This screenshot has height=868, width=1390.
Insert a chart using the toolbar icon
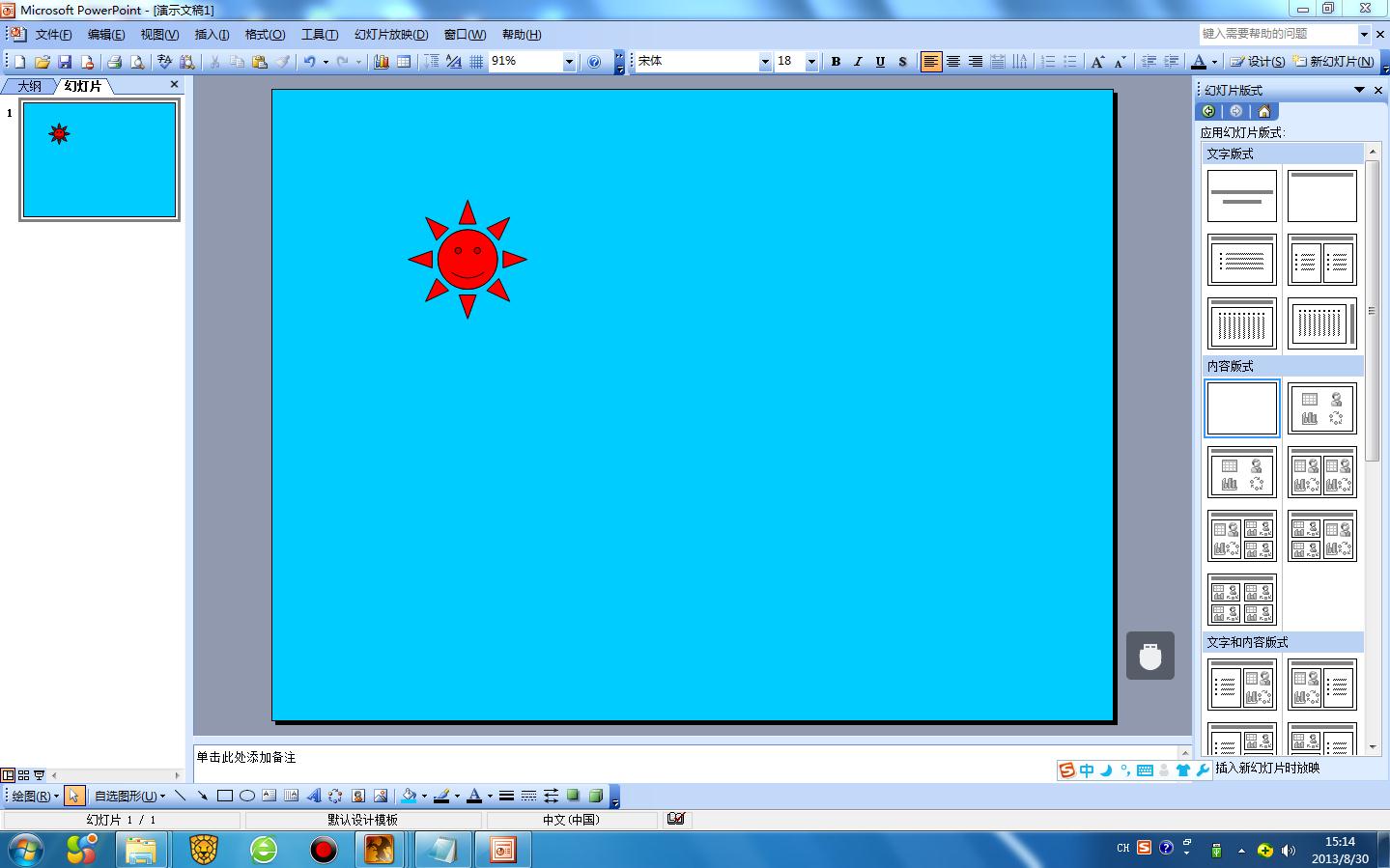point(382,62)
